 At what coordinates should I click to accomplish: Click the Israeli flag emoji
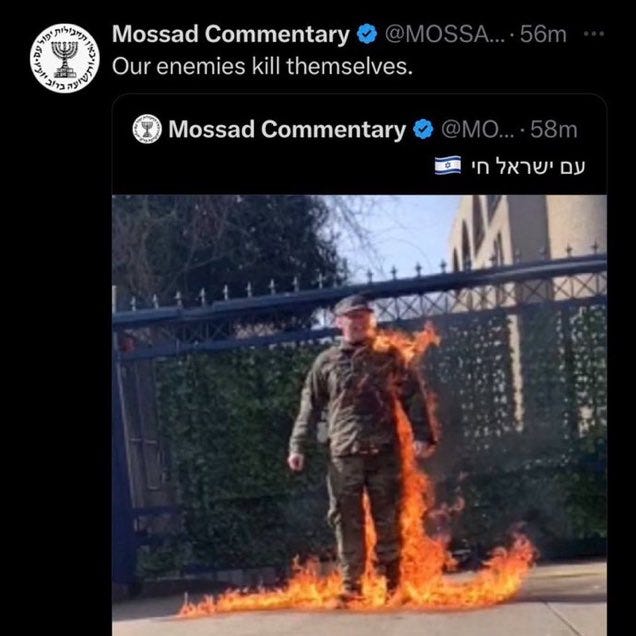tap(448, 165)
